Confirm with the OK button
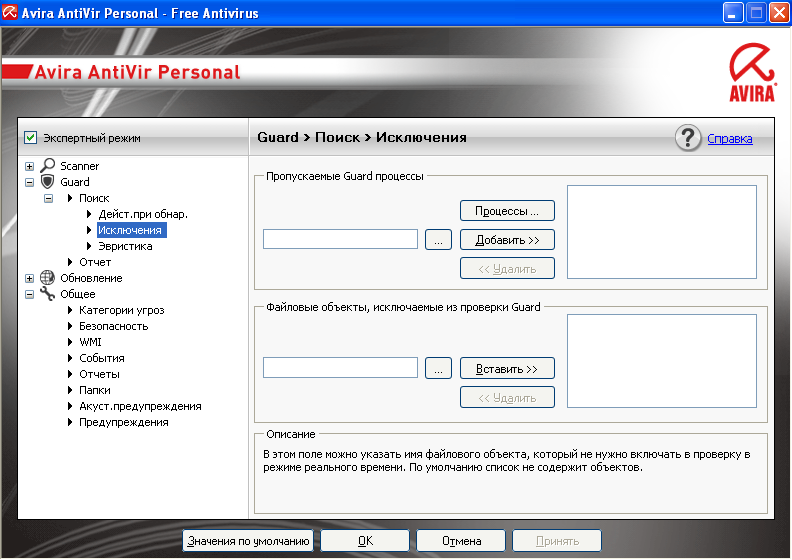Screen dimensions: 792x560 tap(365, 541)
